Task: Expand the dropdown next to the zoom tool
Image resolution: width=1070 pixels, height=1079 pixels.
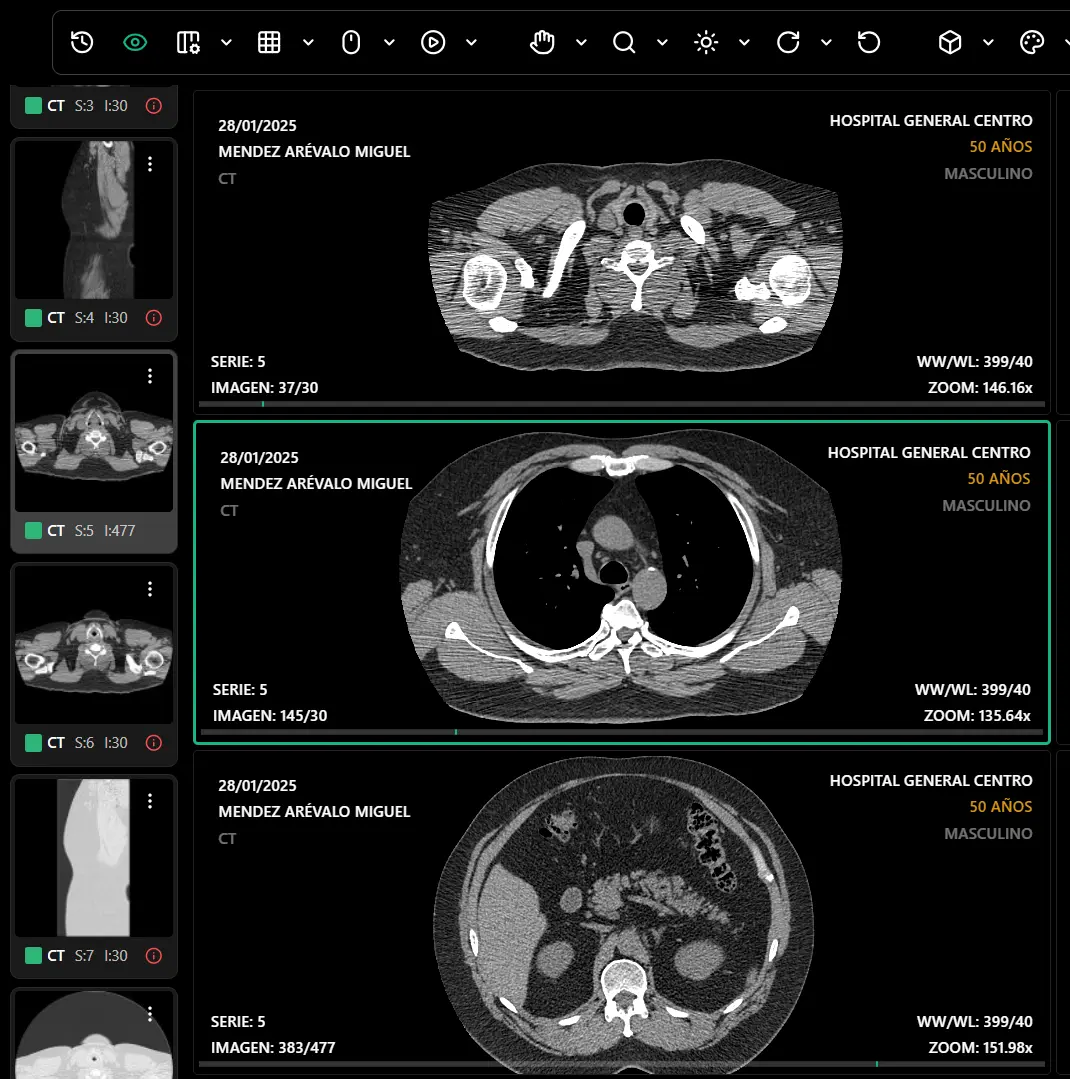Action: (662, 43)
